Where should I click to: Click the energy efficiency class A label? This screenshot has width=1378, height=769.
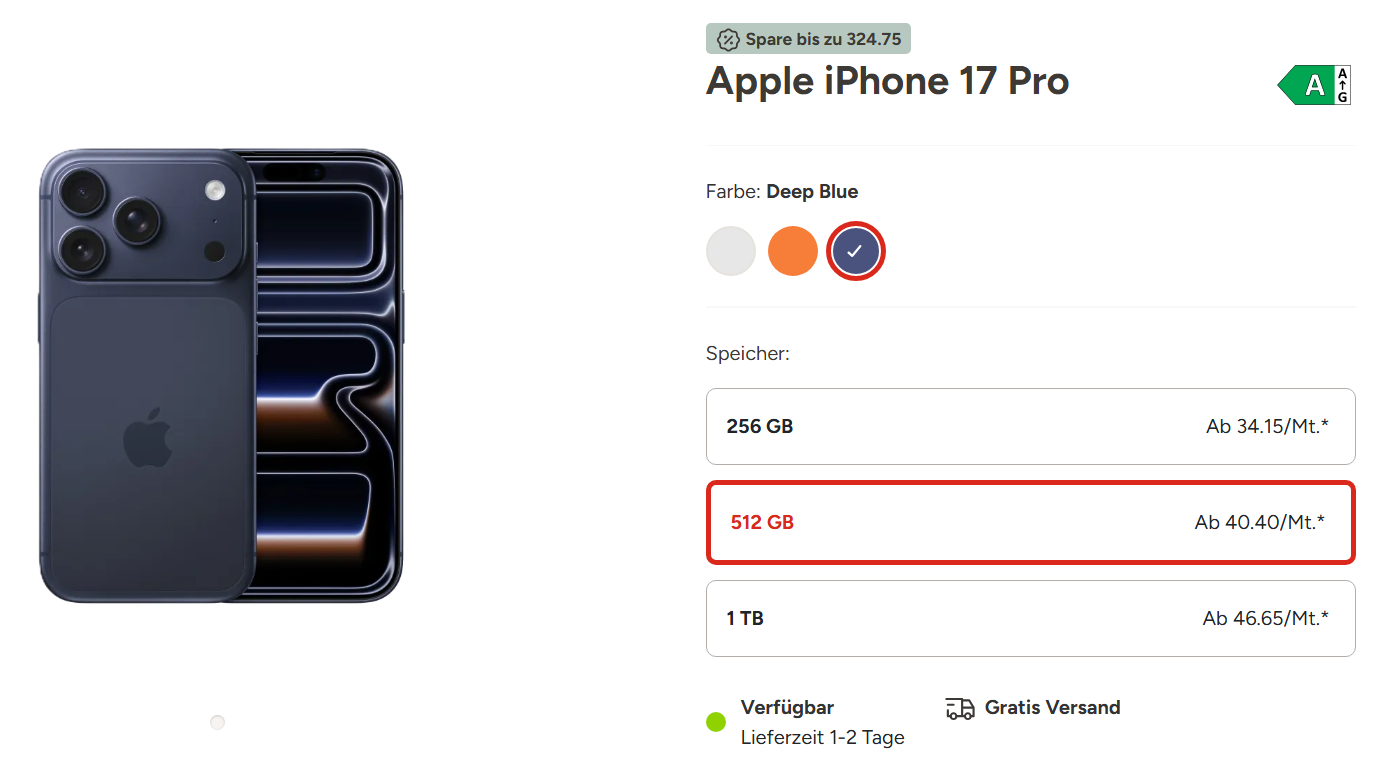click(1314, 85)
